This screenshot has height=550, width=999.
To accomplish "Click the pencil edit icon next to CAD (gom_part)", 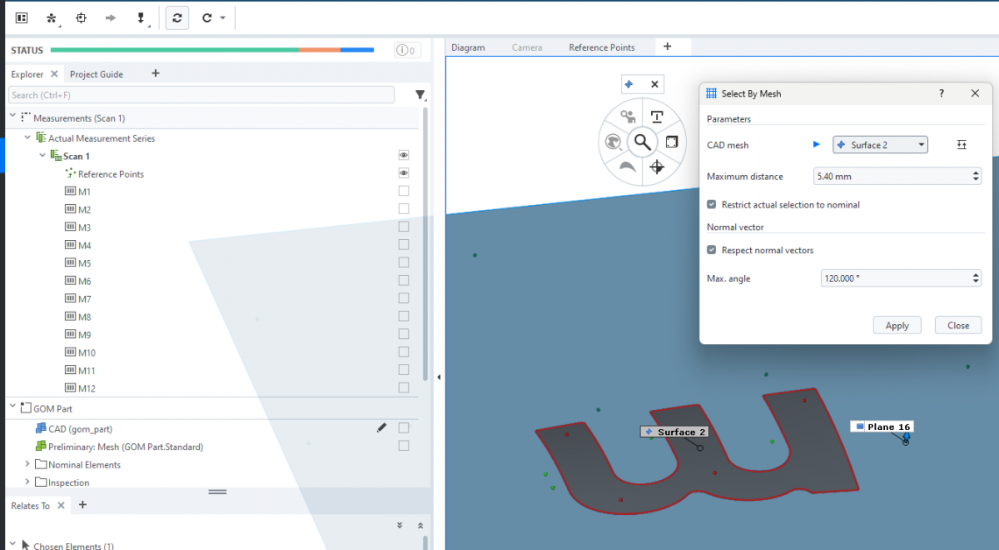I will [381, 428].
